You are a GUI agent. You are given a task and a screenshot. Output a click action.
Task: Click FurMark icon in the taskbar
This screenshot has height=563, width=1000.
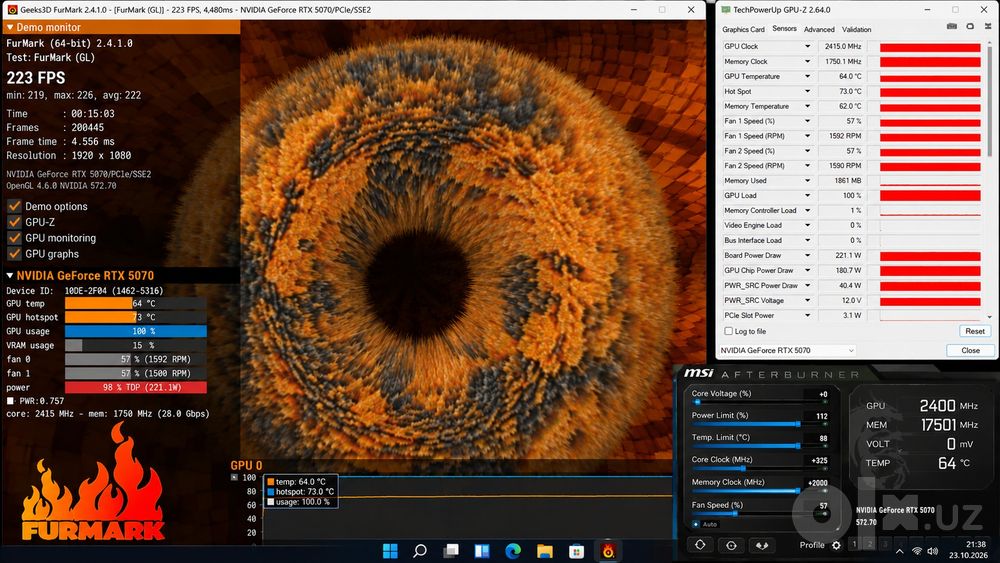coord(608,551)
